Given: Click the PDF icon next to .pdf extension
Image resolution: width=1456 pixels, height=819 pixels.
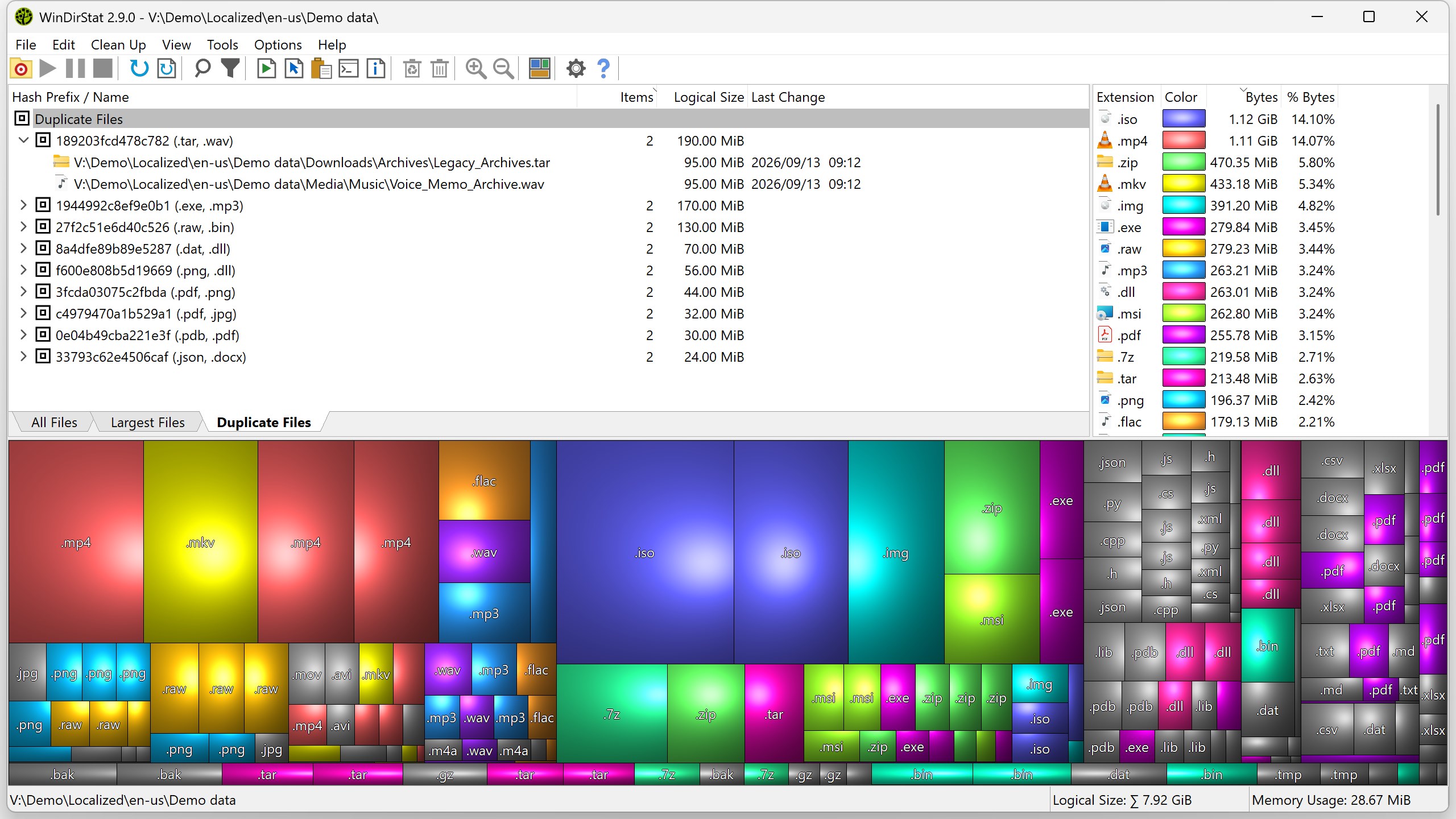Looking at the screenshot, I should [1105, 335].
